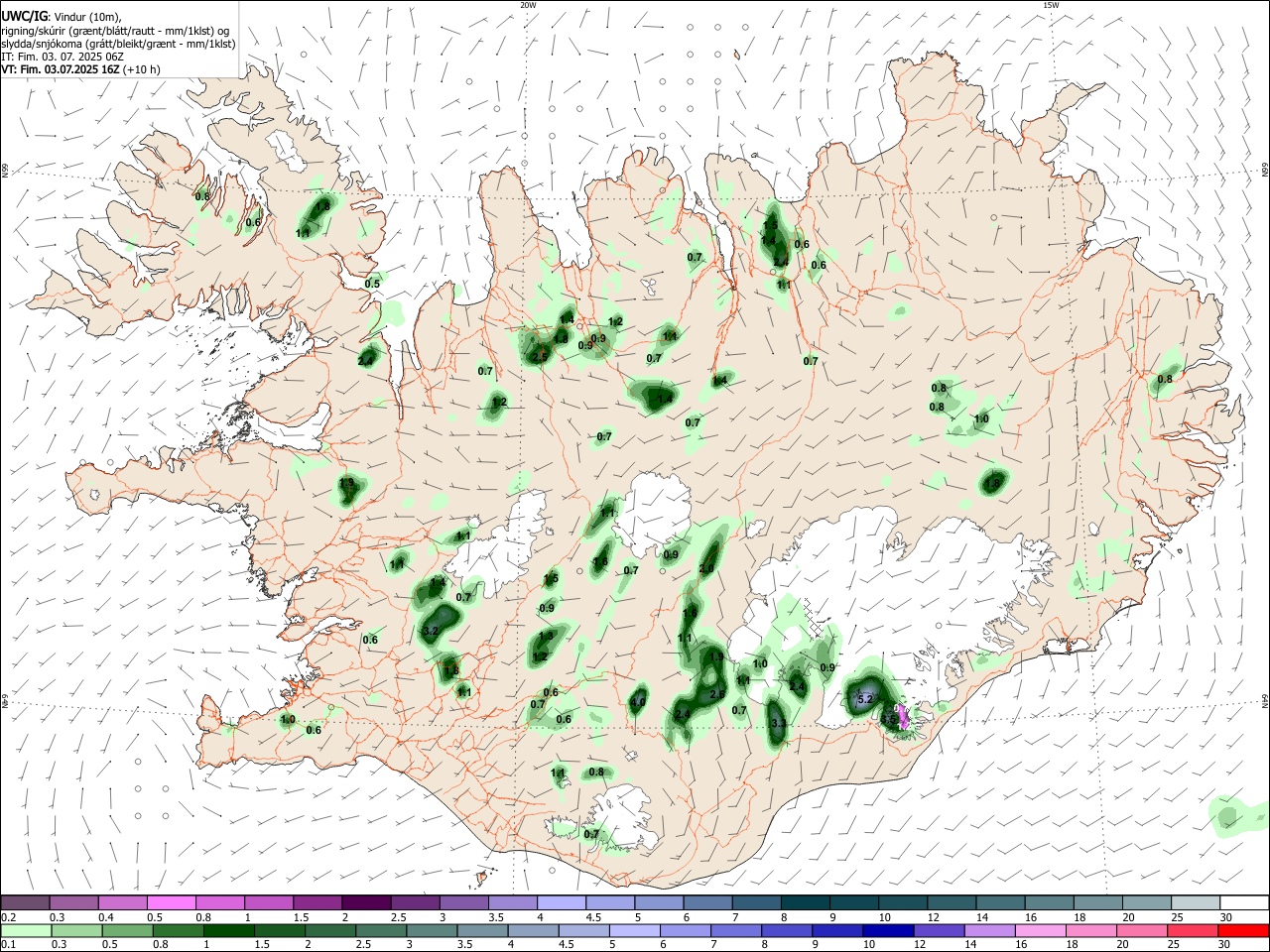Viewport: 1270px width, 952px height.
Task: Click the 0.5 precipitation value on the map
Action: 372,284
